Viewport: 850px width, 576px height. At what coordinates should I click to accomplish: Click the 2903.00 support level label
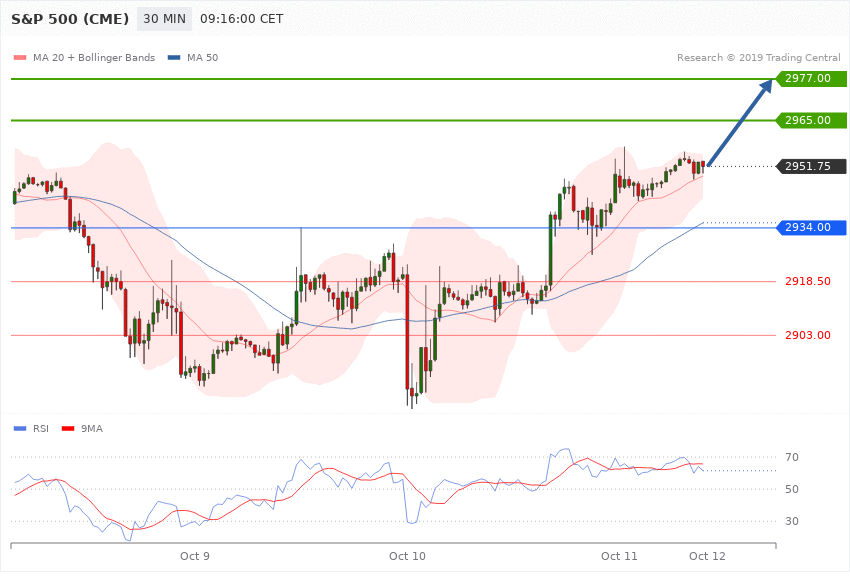pos(808,335)
